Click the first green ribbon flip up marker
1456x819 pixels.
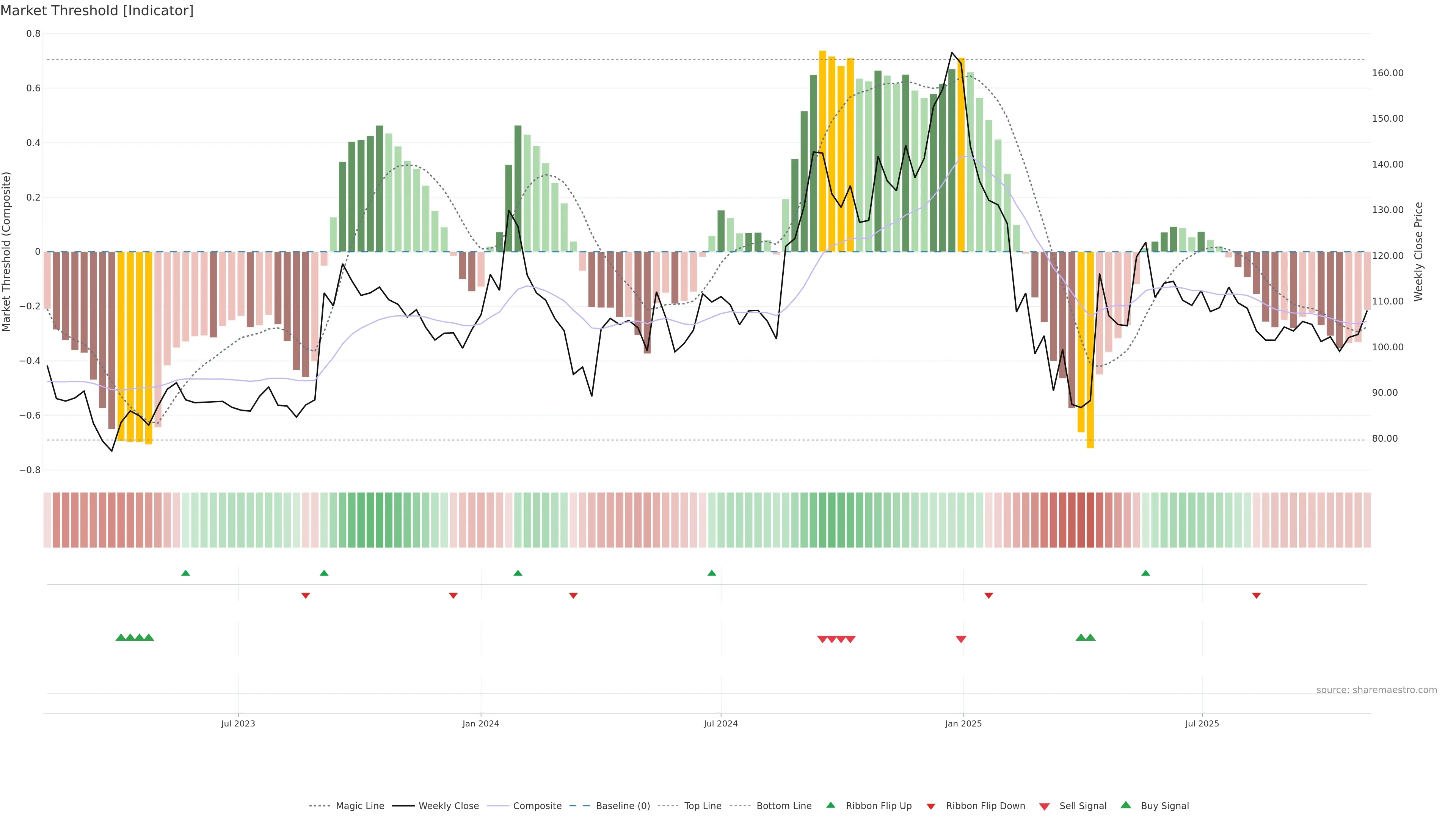click(185, 573)
